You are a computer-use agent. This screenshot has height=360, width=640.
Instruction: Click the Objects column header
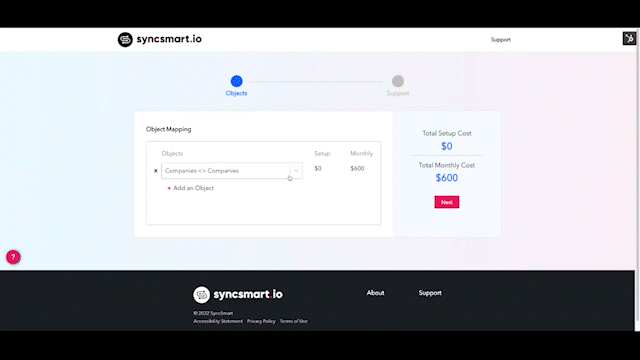(x=172, y=153)
